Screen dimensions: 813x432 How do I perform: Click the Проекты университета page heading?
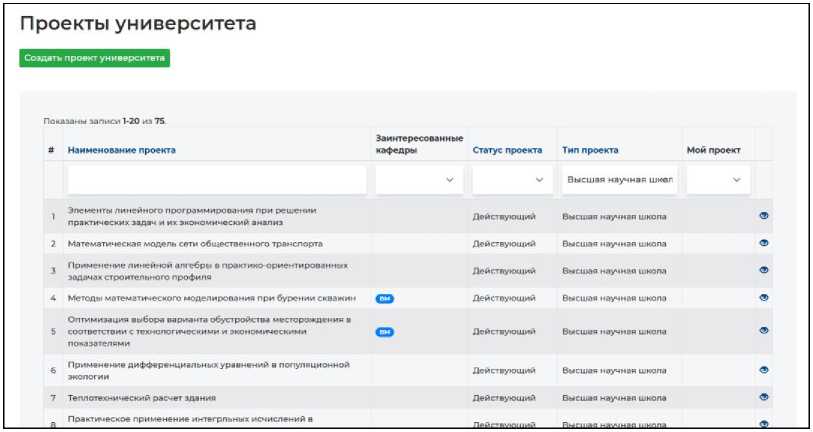click(138, 24)
